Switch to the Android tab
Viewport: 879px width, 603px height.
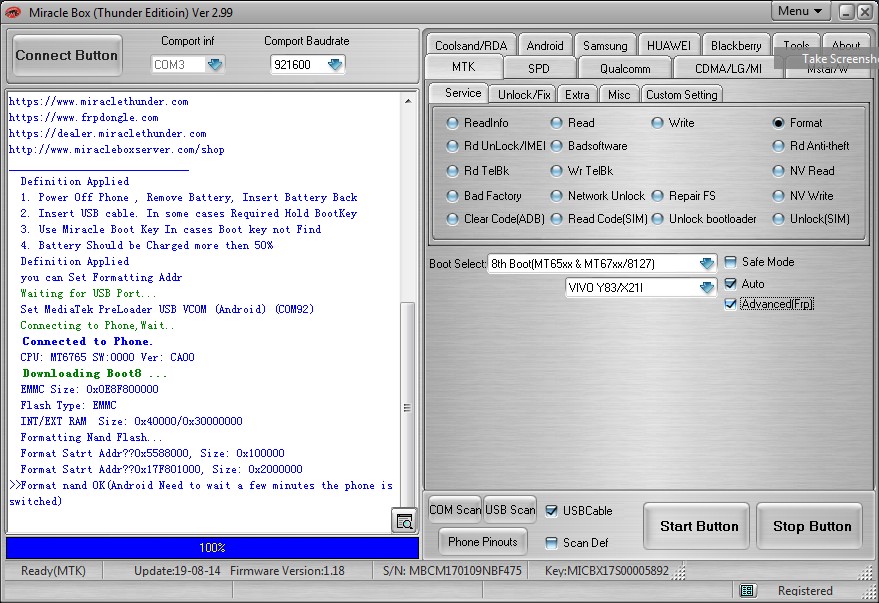(x=545, y=45)
